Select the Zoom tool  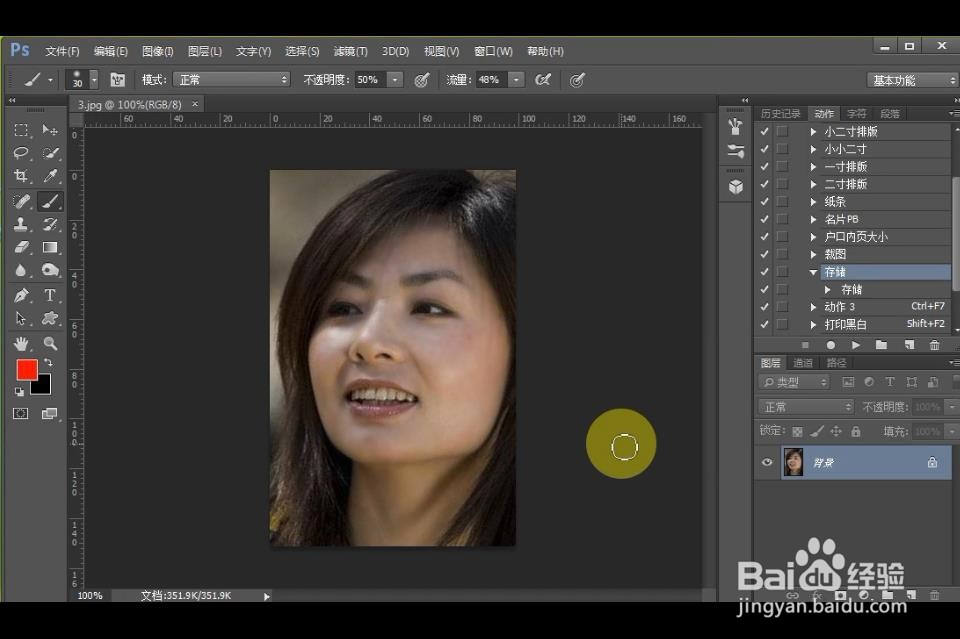50,343
